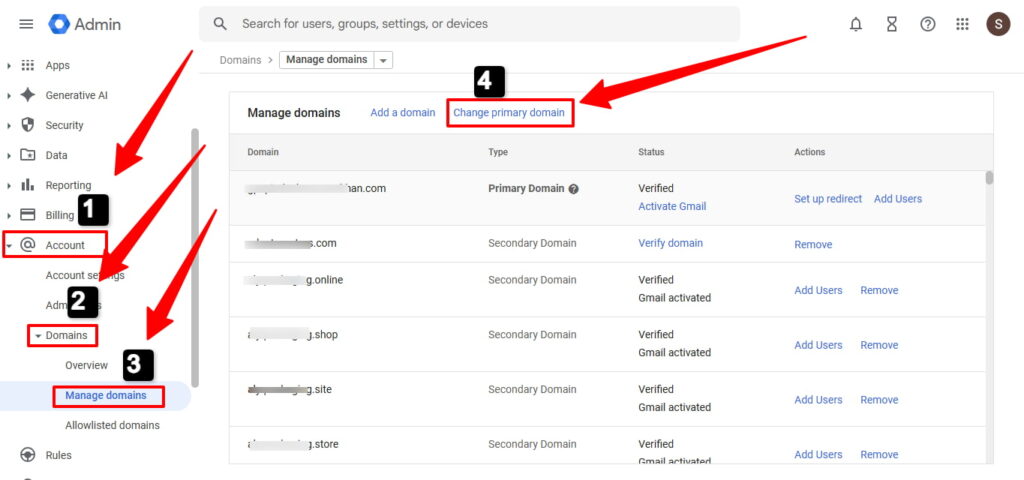Collapse the Domains submenu

click(x=38, y=336)
